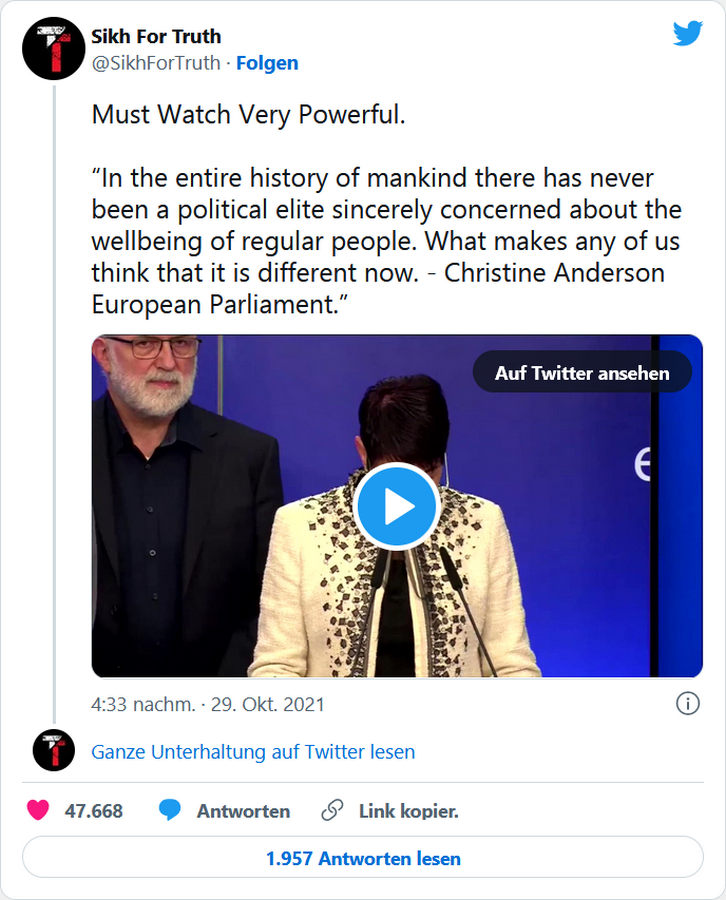This screenshot has width=726, height=900.
Task: Like the tweet with the heart icon
Action: (x=38, y=811)
